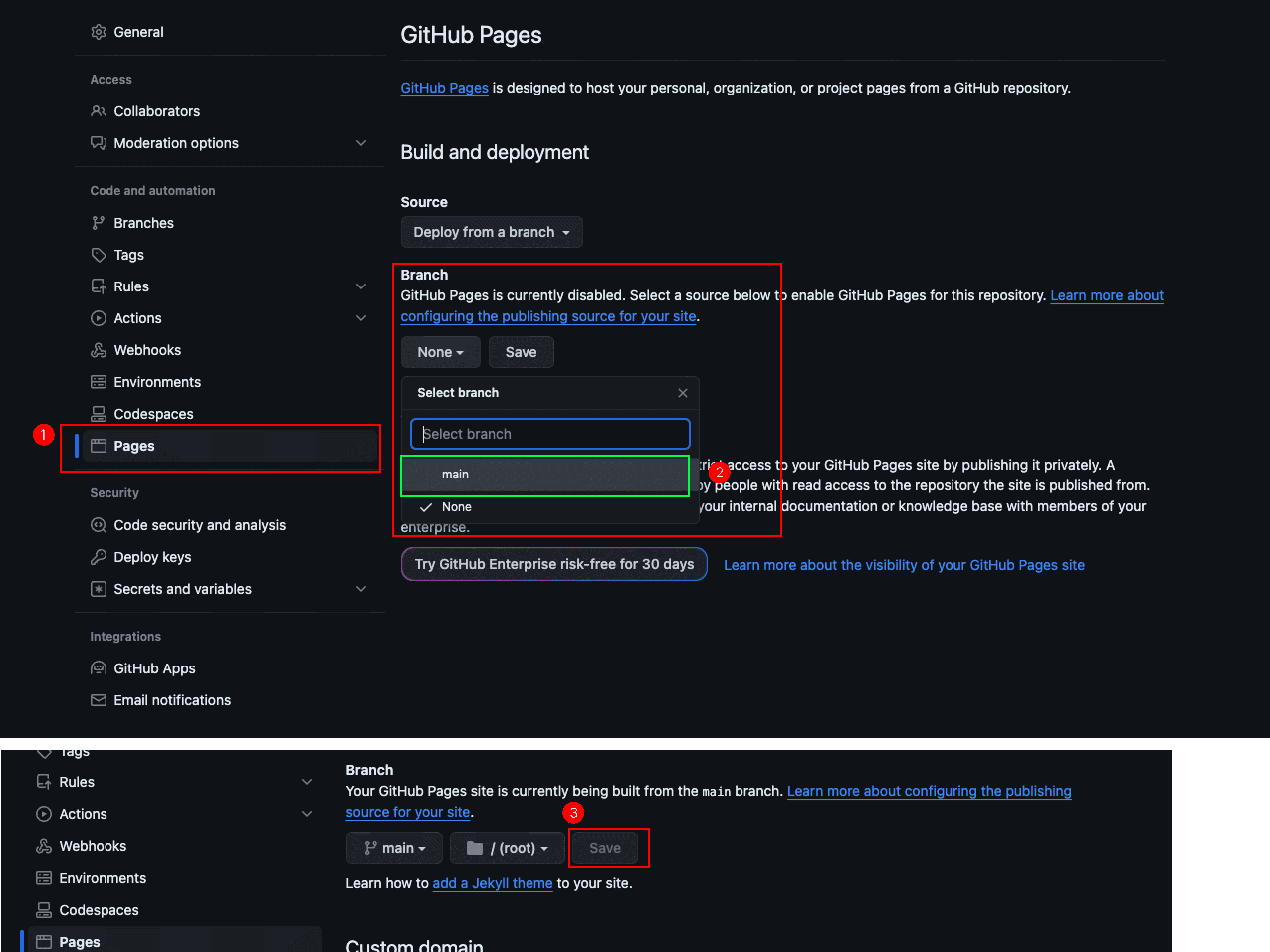
Task: Open the Deploy from a branch dropdown
Action: [491, 232]
